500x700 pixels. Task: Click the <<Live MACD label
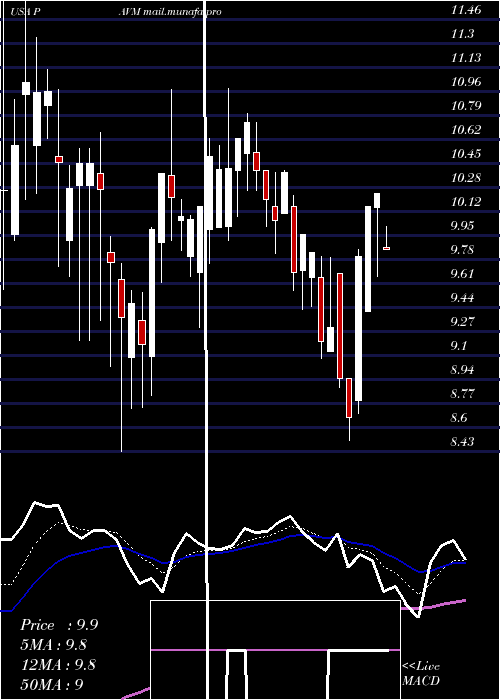coord(421,673)
